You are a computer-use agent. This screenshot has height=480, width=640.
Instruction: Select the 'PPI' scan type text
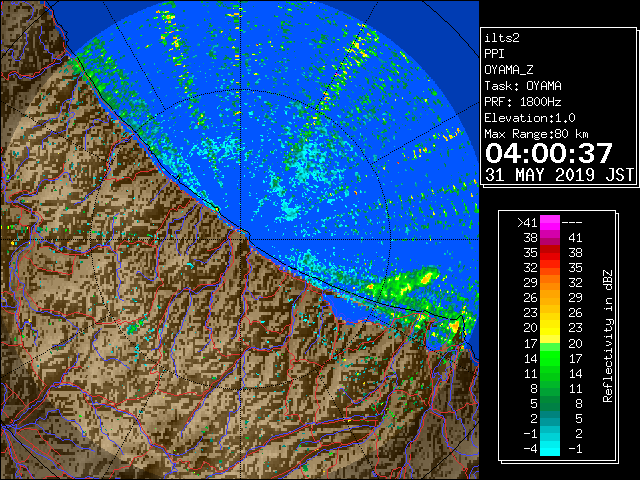coord(494,54)
